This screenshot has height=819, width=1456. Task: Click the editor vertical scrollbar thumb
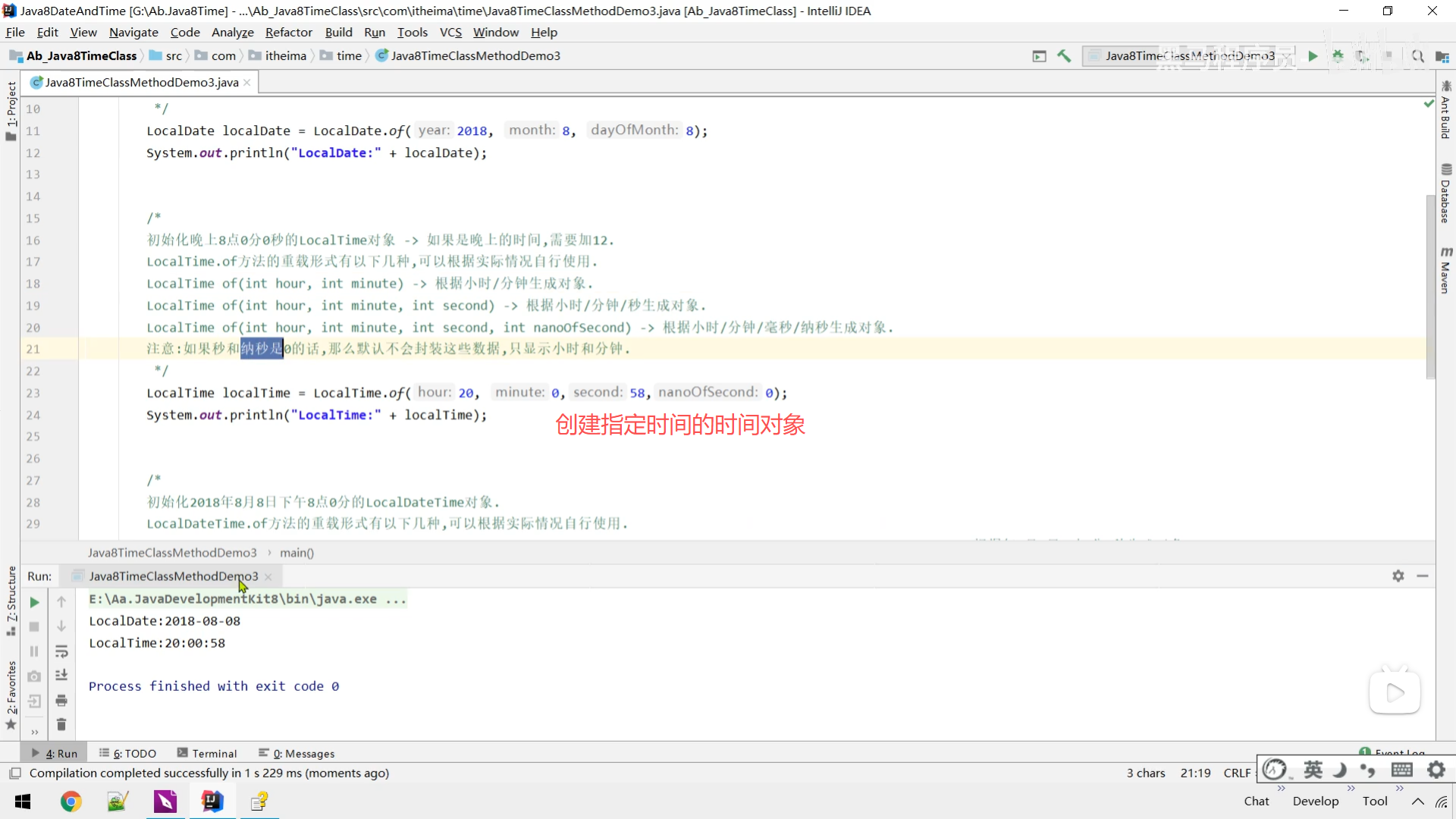coord(1430,287)
